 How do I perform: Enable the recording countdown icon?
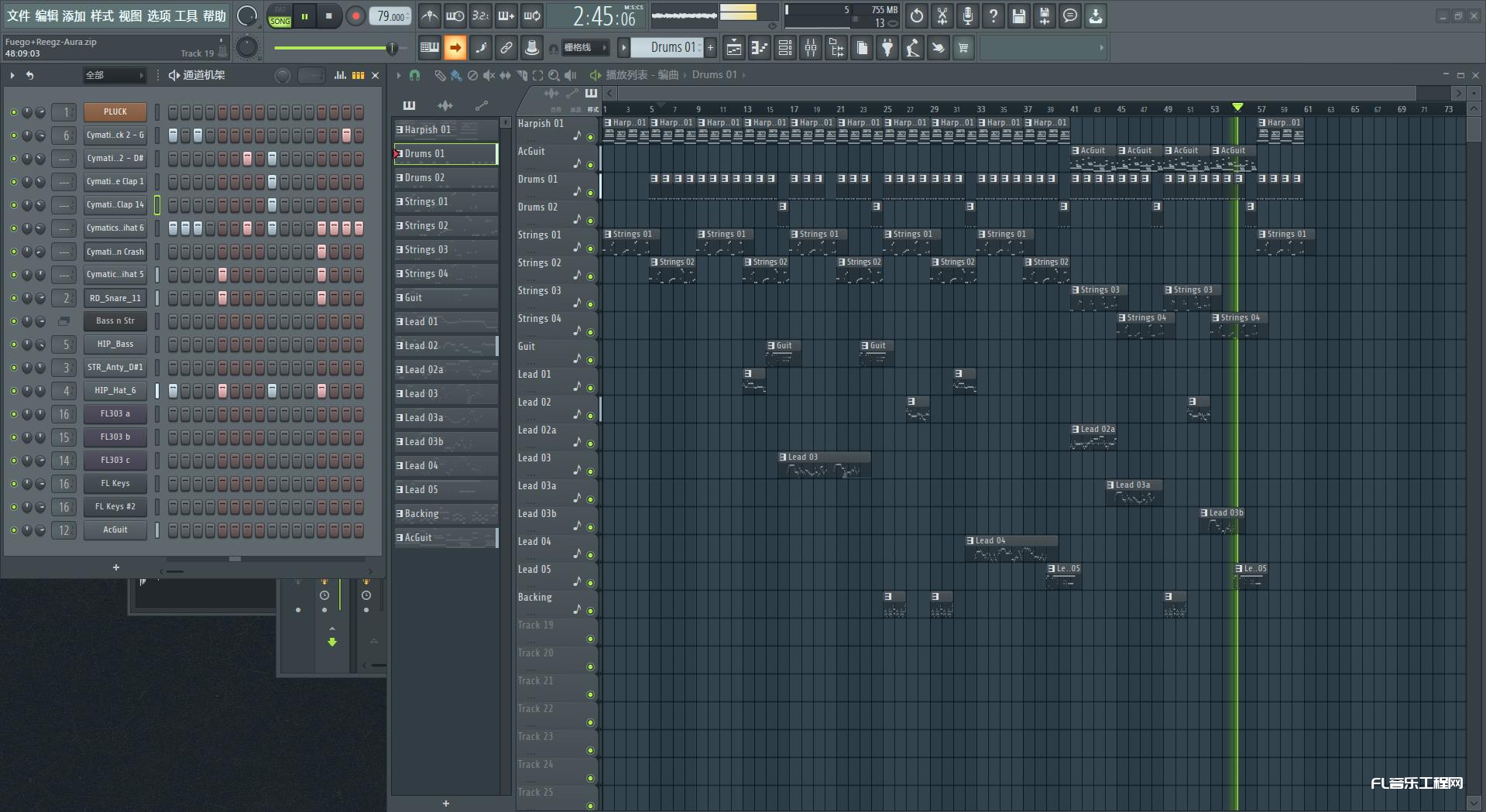pos(481,15)
